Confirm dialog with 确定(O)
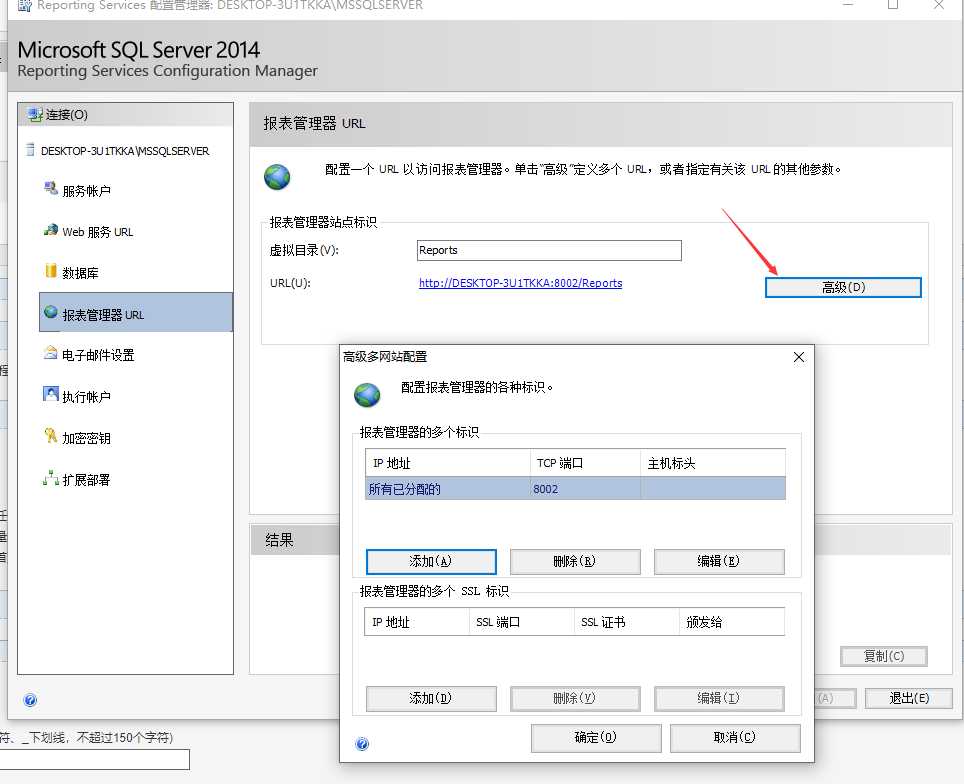The height and width of the screenshot is (784, 964). tap(596, 738)
